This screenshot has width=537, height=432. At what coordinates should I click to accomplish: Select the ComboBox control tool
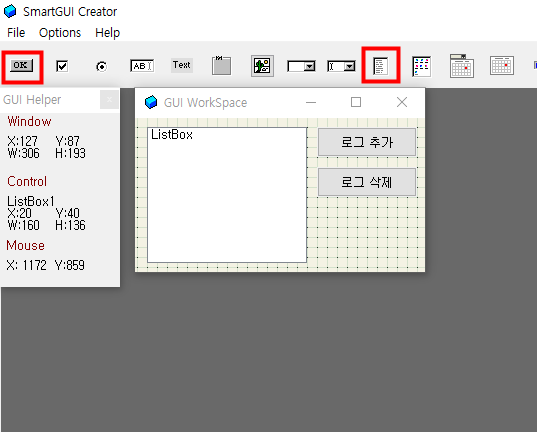click(341, 66)
